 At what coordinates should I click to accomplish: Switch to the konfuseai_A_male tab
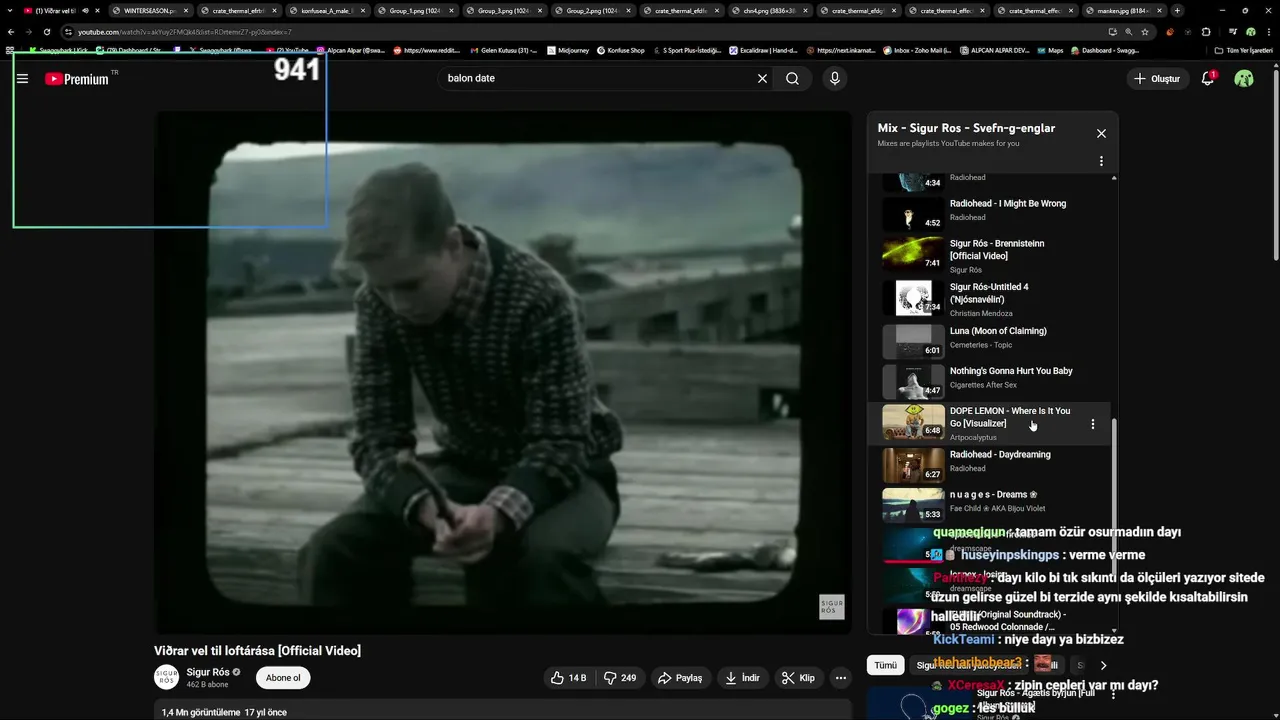pyautogui.click(x=326, y=11)
